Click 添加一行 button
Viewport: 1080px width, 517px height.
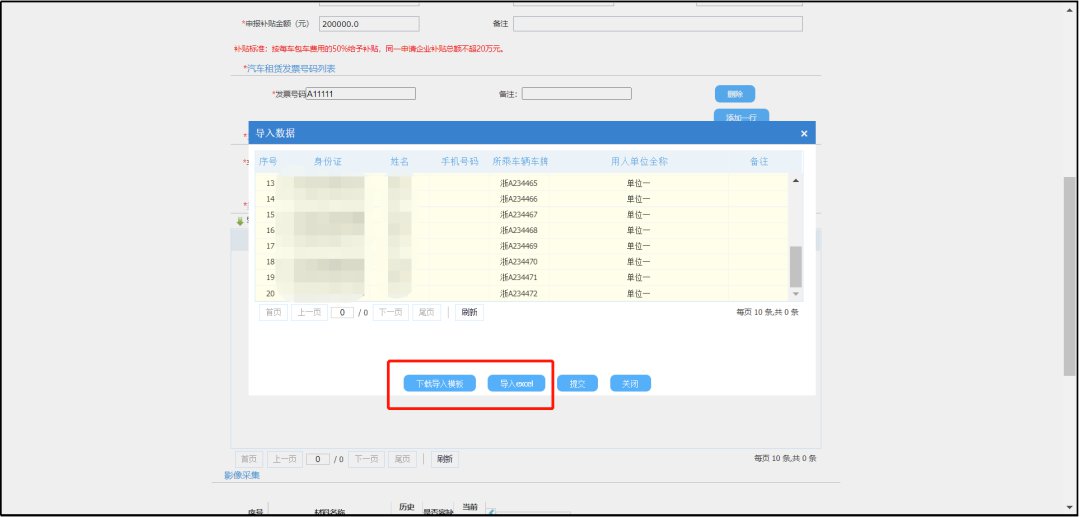(741, 116)
